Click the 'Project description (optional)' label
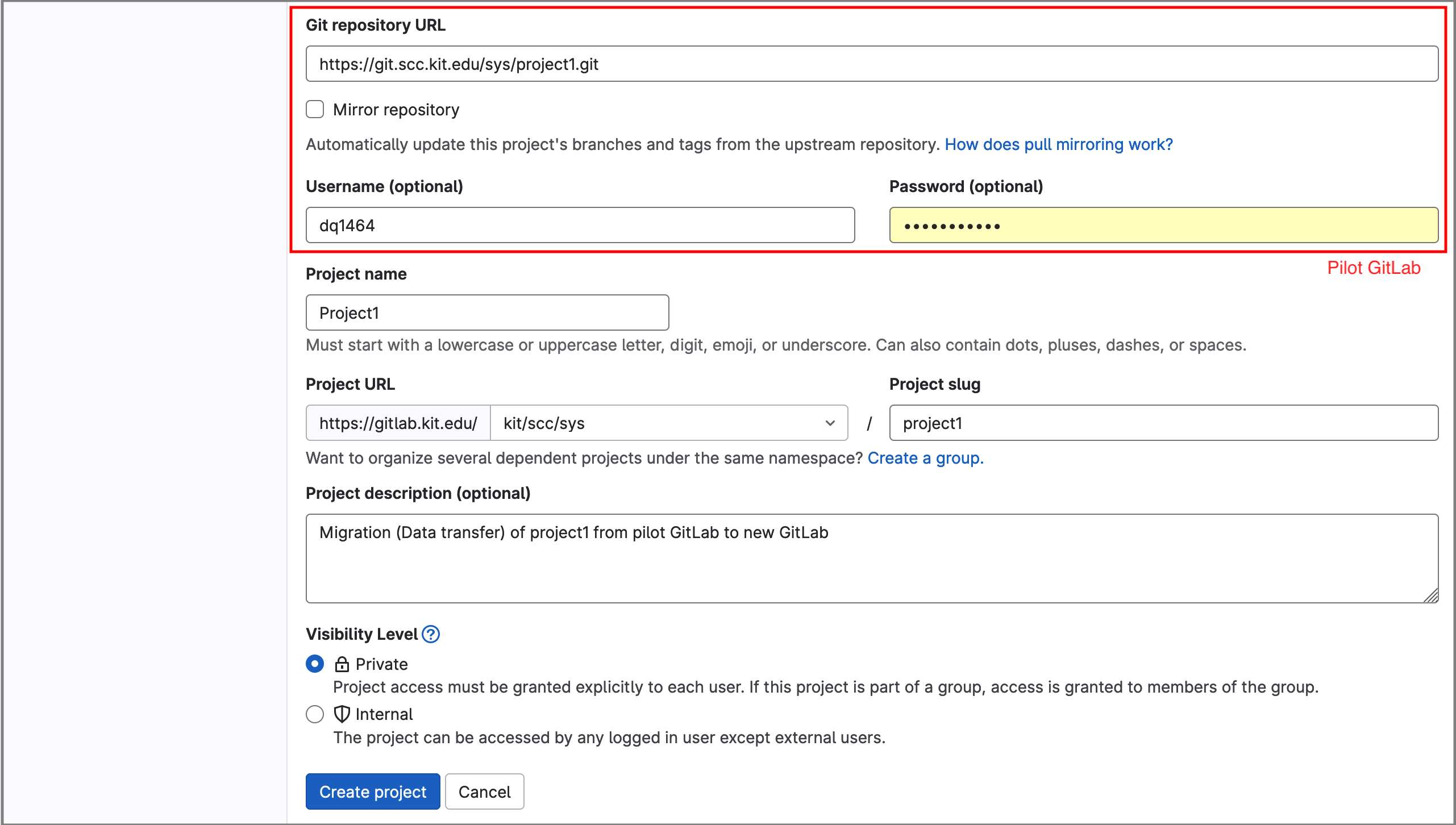The height and width of the screenshot is (825, 1456). pyautogui.click(x=418, y=493)
